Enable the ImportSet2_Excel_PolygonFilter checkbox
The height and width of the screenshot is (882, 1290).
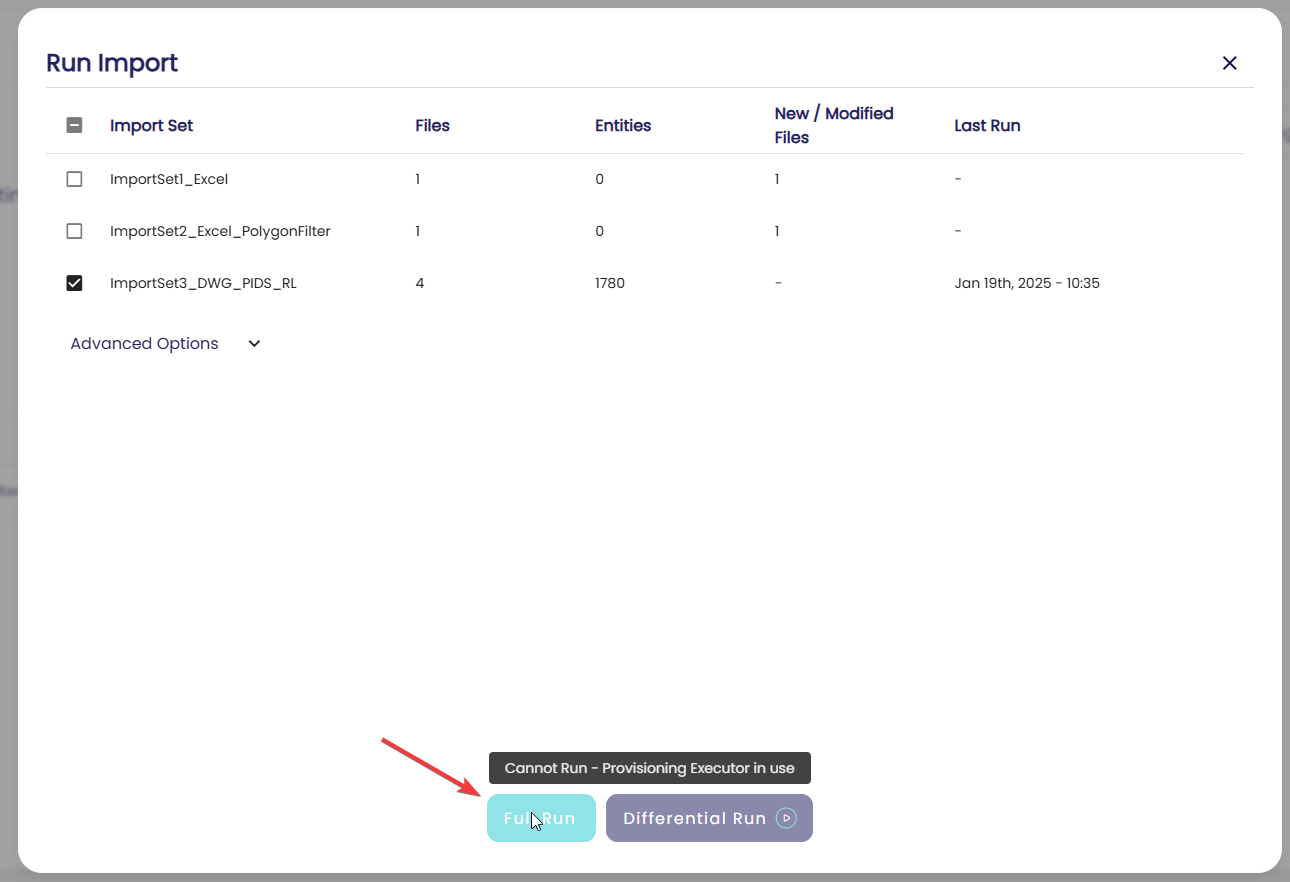click(74, 231)
